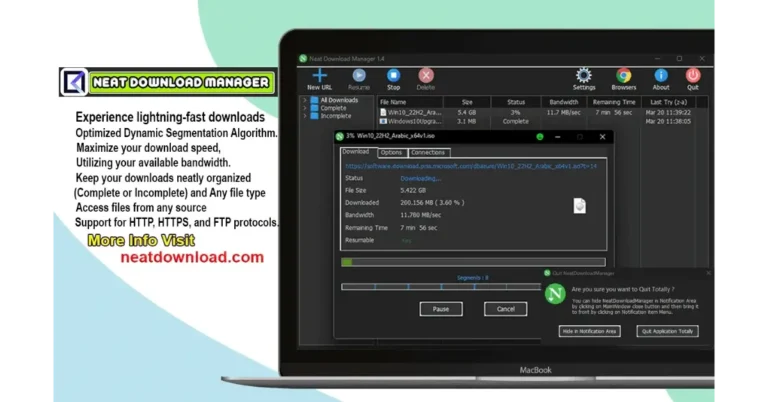Click the Resume toolbar icon

(358, 76)
